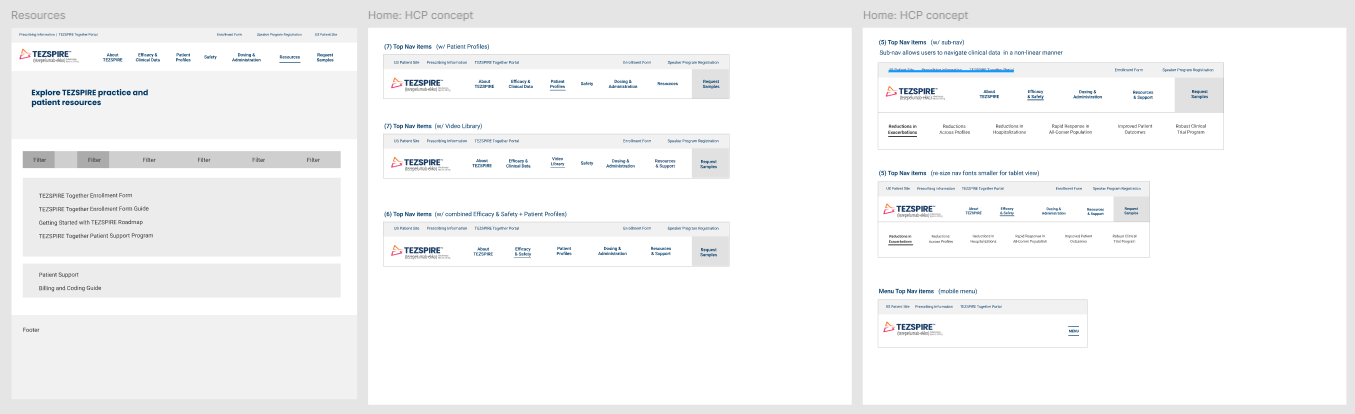Click Request Samples in Resources frame nav
Image resolution: width=1355 pixels, height=414 pixels.
pyautogui.click(x=325, y=57)
